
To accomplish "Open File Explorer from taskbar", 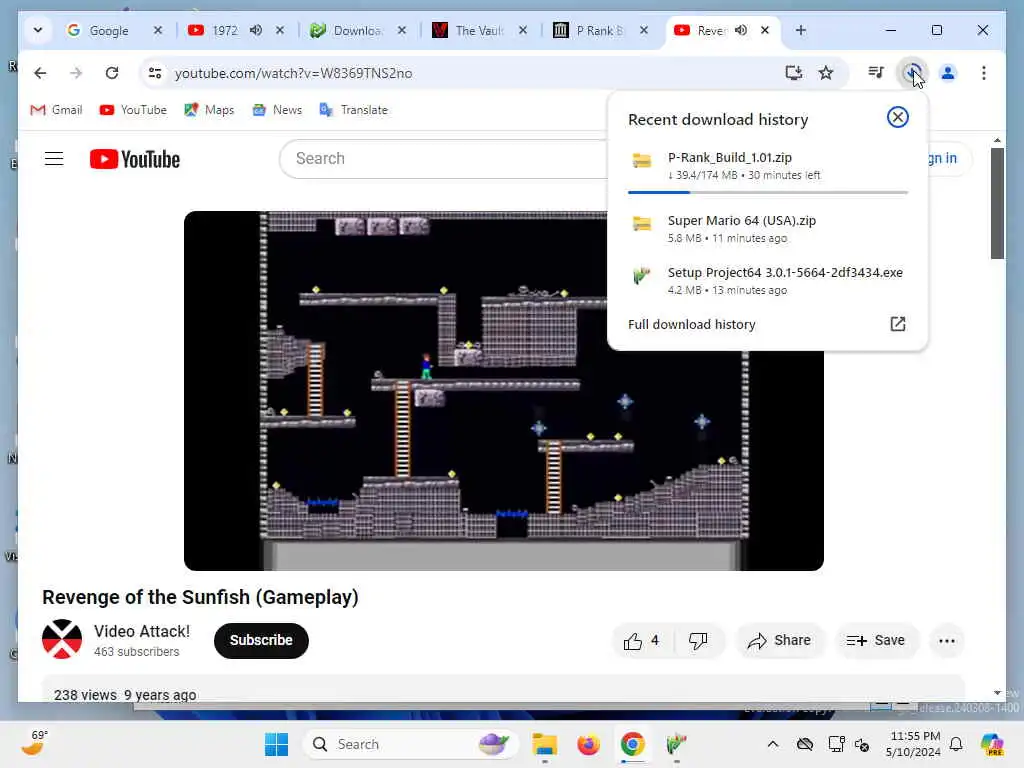I will click(x=544, y=744).
